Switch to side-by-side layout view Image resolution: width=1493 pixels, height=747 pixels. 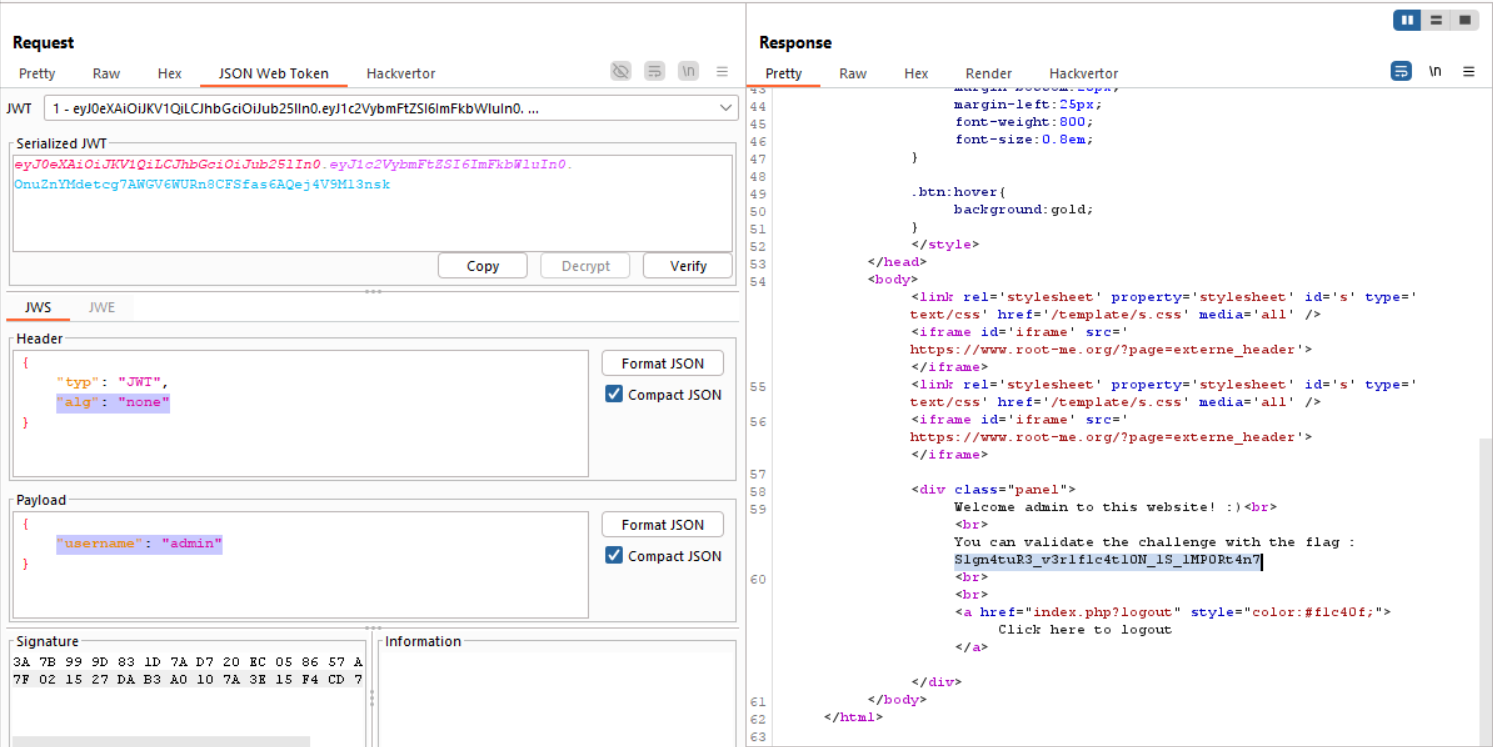coord(1407,20)
